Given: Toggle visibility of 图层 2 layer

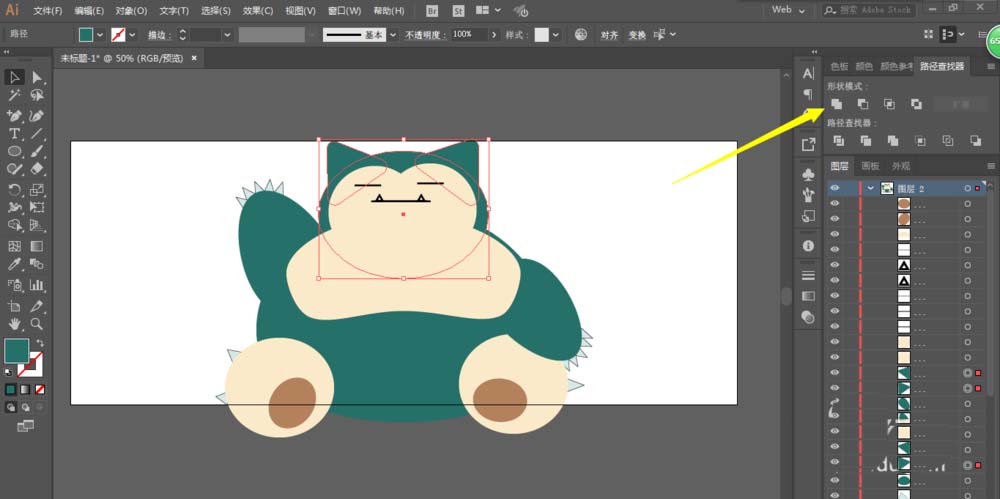Looking at the screenshot, I should point(834,188).
